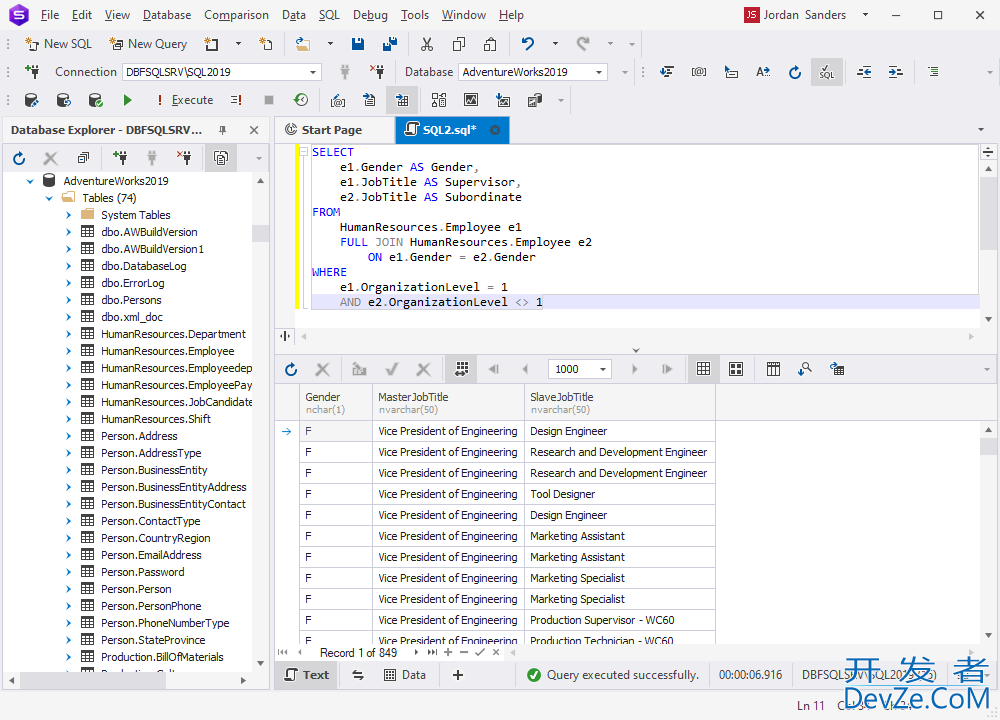The image size is (1000, 720).
Task: Click the New Query button
Action: (x=147, y=44)
